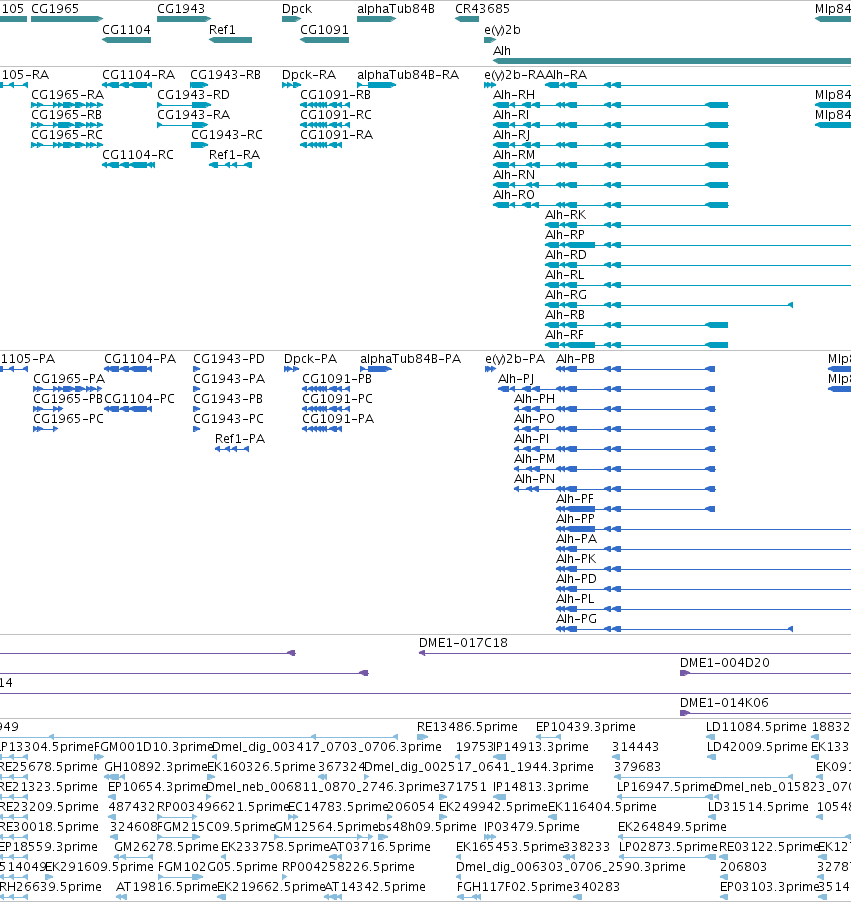The width and height of the screenshot is (851, 902).
Task: Click transcript Alh-RP
Action: click(698, 245)
